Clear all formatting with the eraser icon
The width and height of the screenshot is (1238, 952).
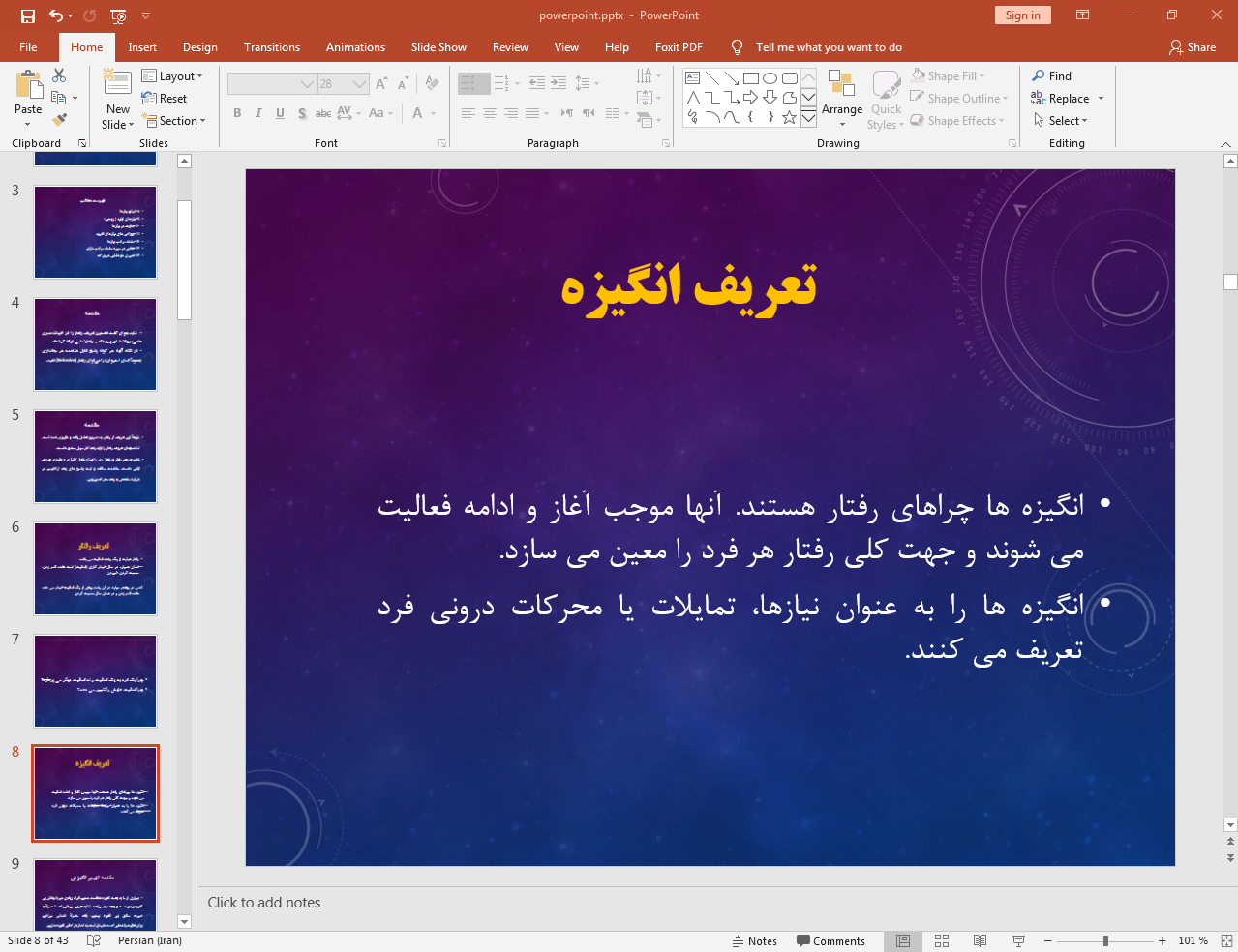coord(432,84)
